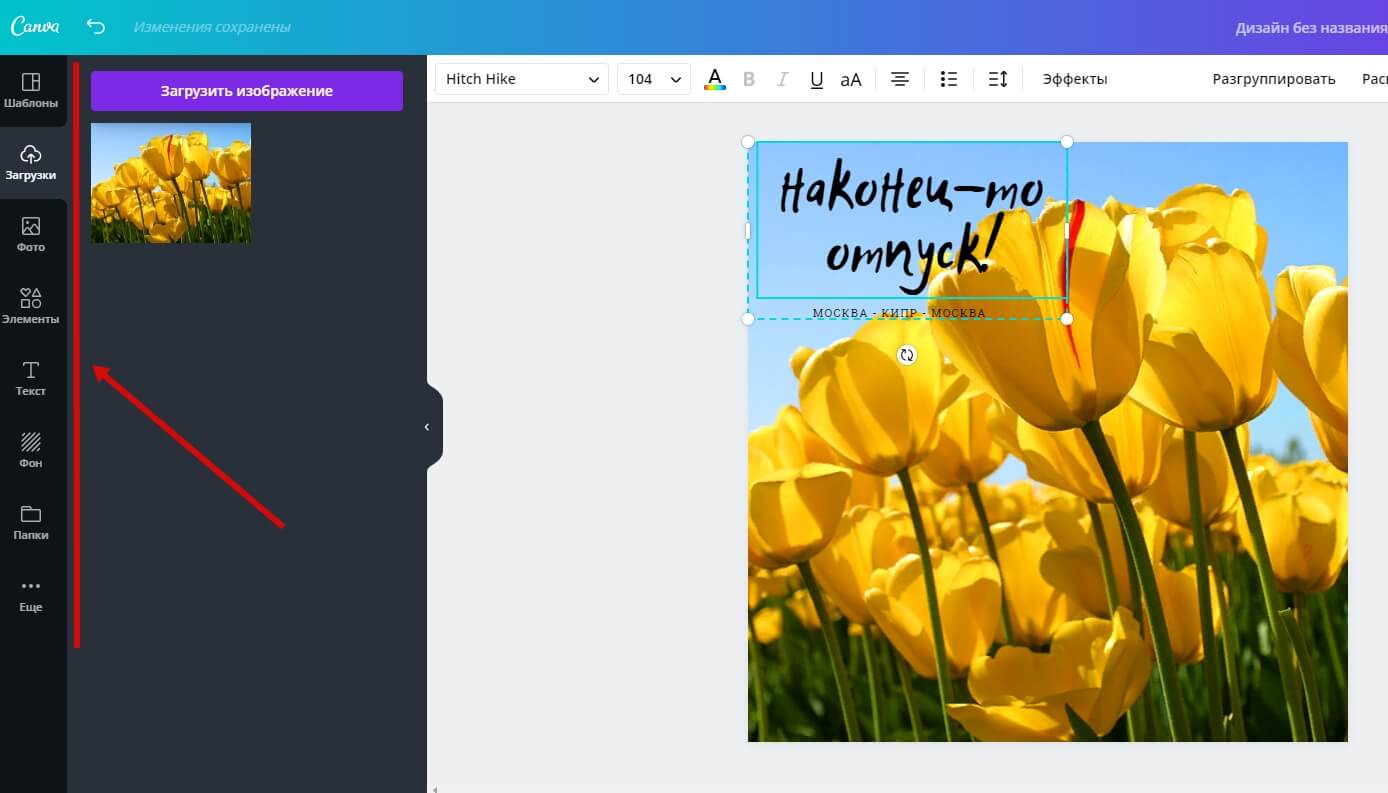Toggle italic formatting
Viewport: 1388px width, 793px height.
coord(783,79)
